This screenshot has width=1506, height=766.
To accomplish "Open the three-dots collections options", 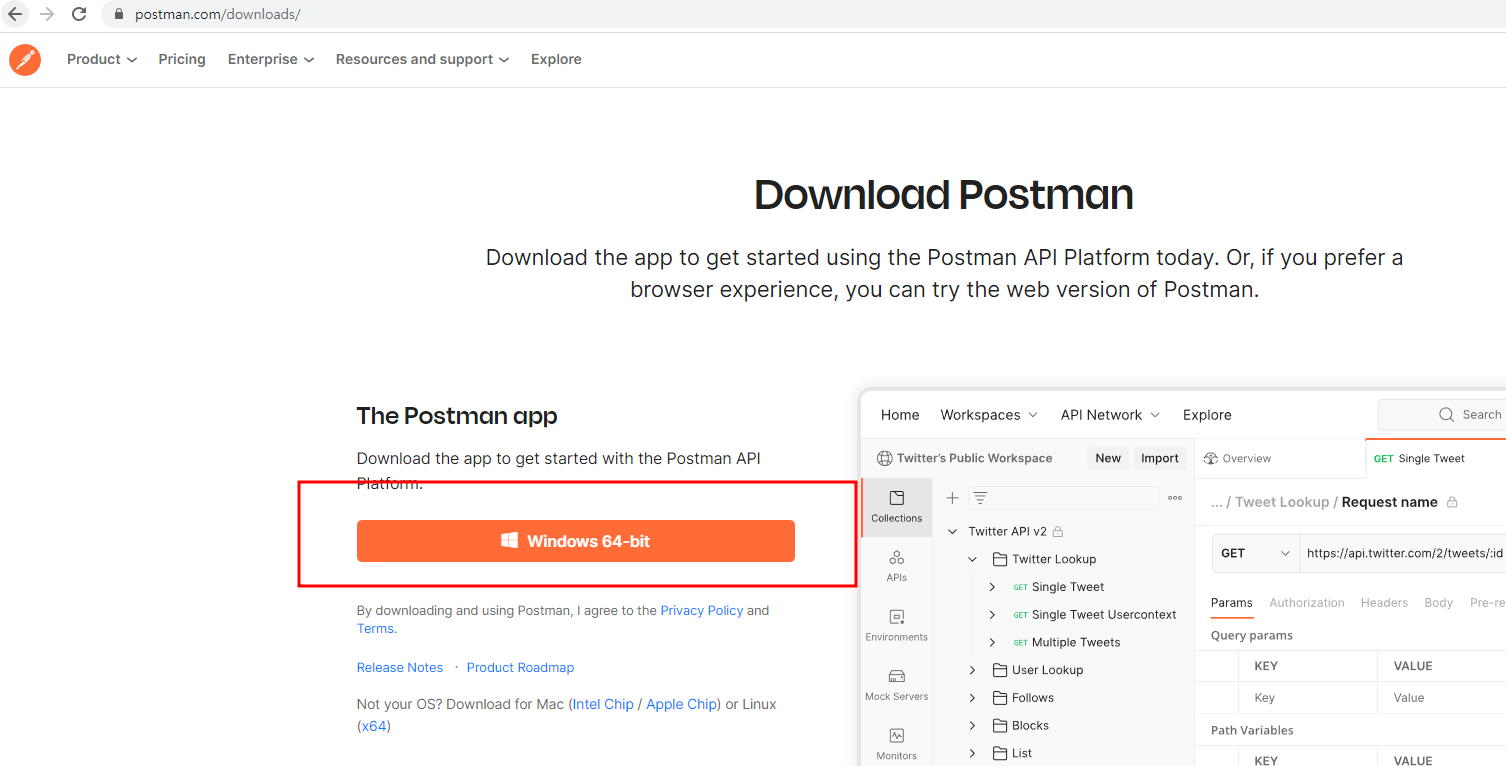I will pos(1175,498).
